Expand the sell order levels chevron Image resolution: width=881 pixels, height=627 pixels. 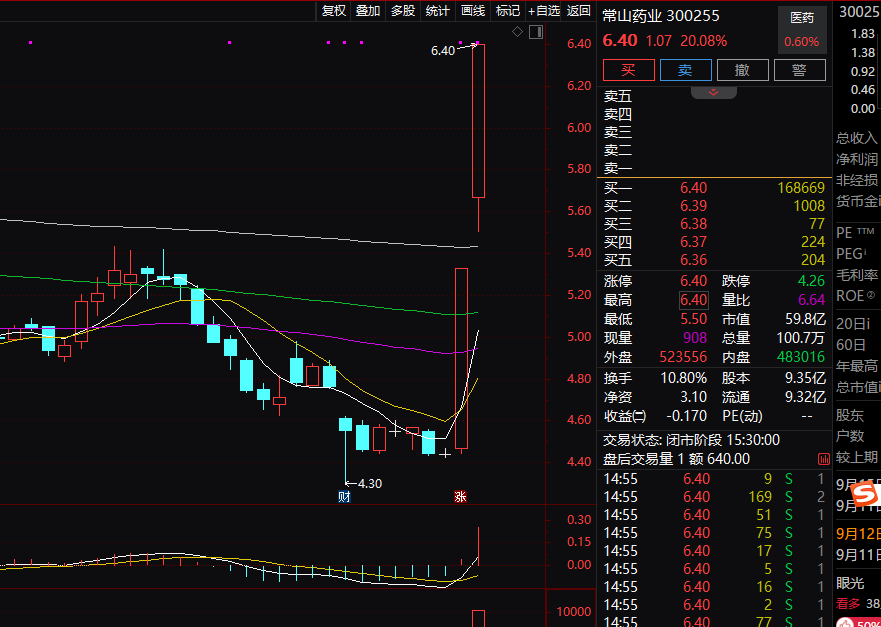pyautogui.click(x=714, y=92)
